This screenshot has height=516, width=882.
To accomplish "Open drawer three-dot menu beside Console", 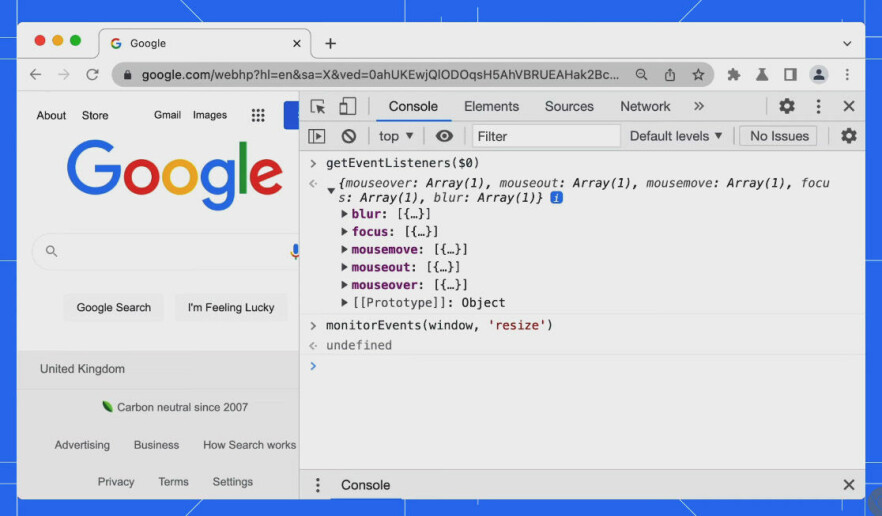I will click(318, 484).
